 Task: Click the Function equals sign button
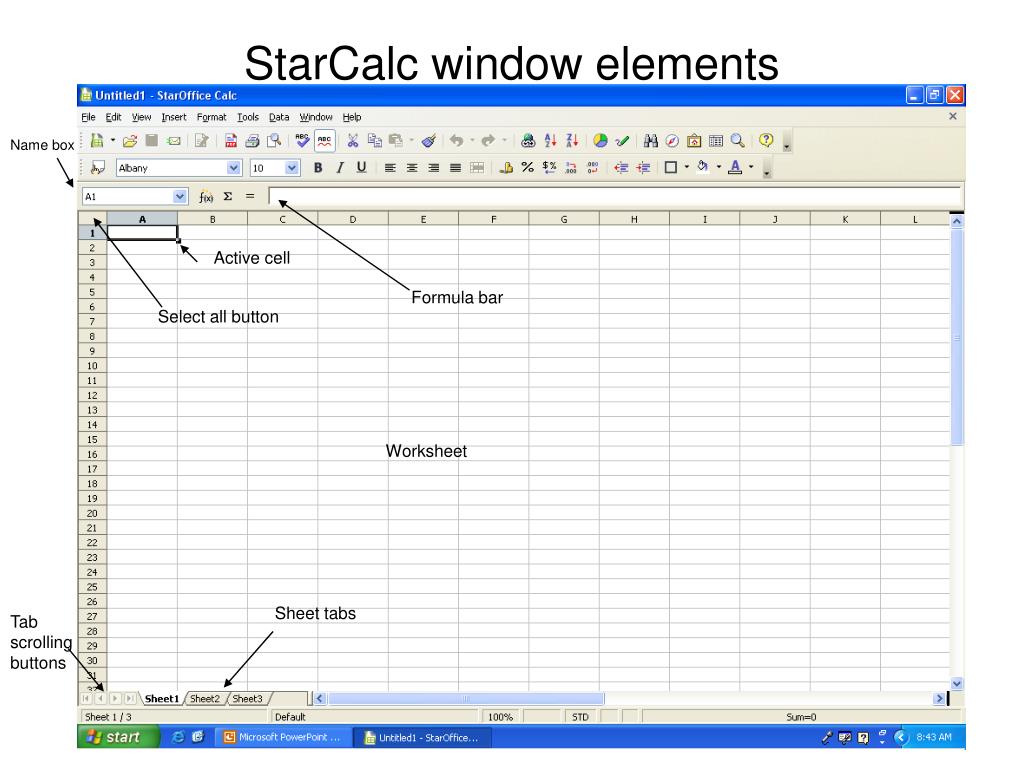click(x=249, y=197)
